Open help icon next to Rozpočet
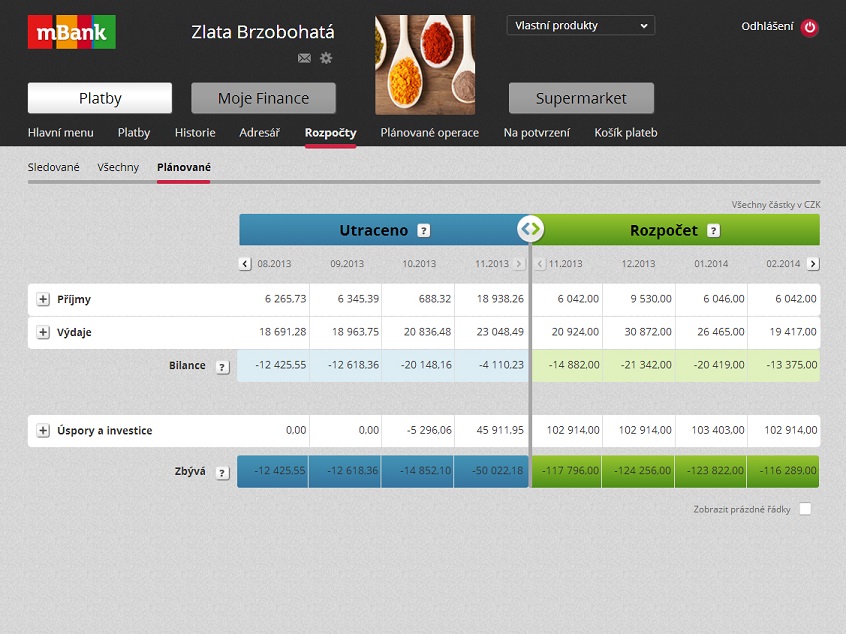846x634 pixels. click(x=713, y=231)
